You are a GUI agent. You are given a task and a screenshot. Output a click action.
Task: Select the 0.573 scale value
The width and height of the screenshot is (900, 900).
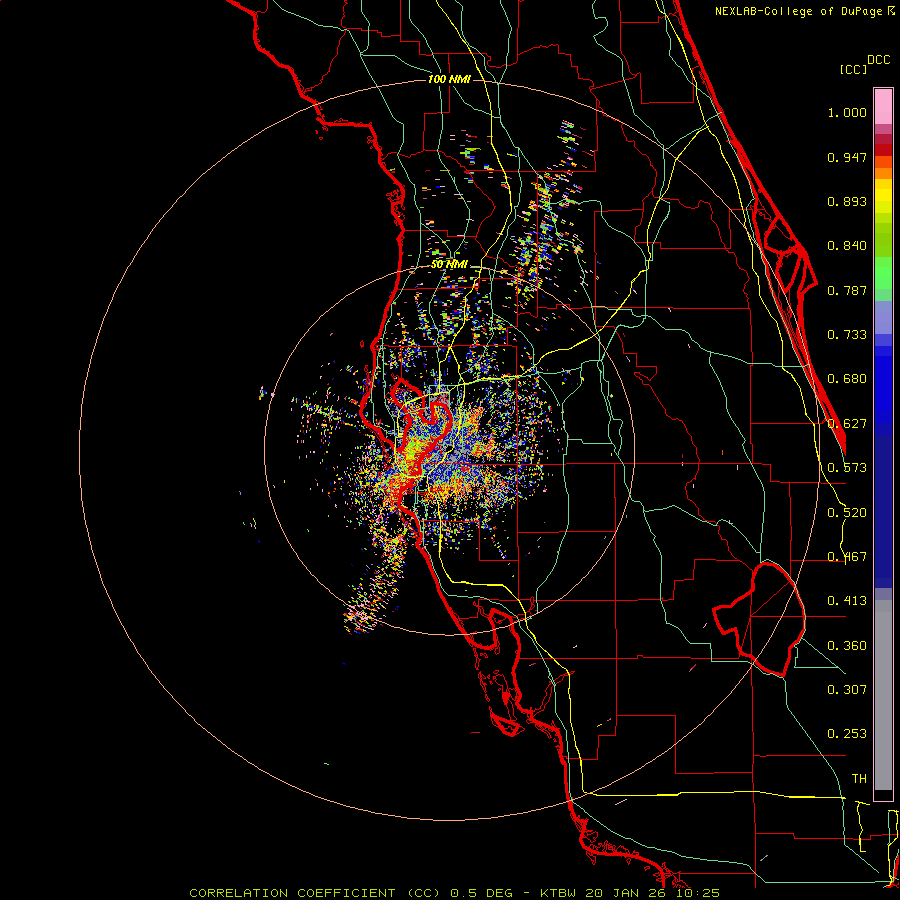tap(847, 468)
